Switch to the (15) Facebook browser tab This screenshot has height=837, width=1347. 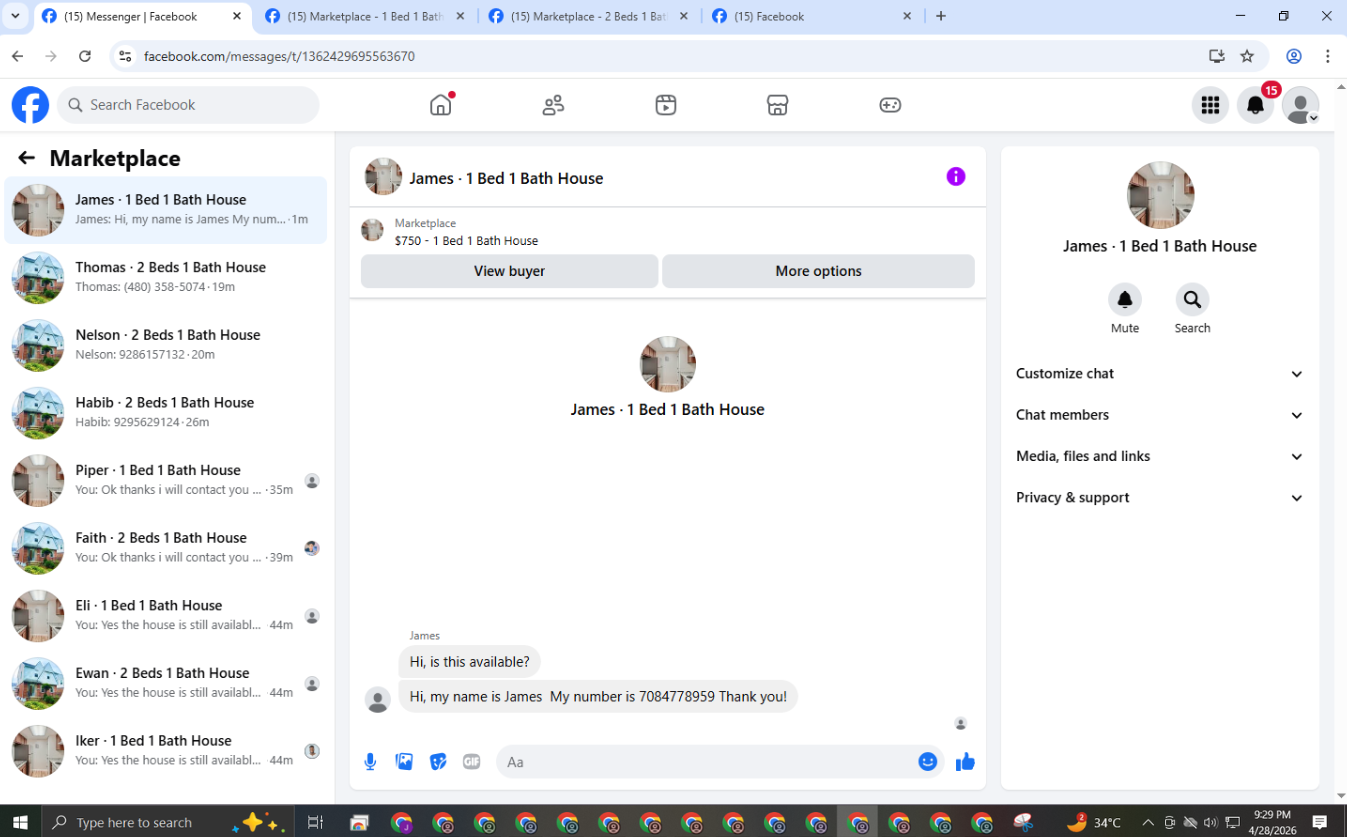tap(812, 16)
